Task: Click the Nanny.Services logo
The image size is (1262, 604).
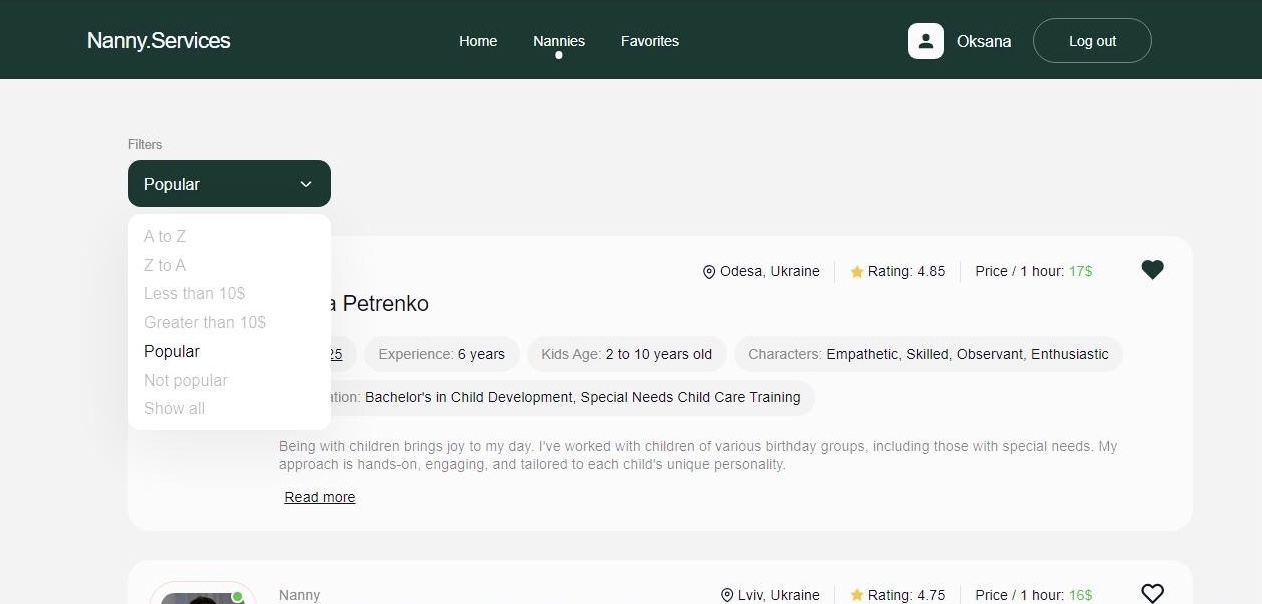Action: pyautogui.click(x=159, y=41)
